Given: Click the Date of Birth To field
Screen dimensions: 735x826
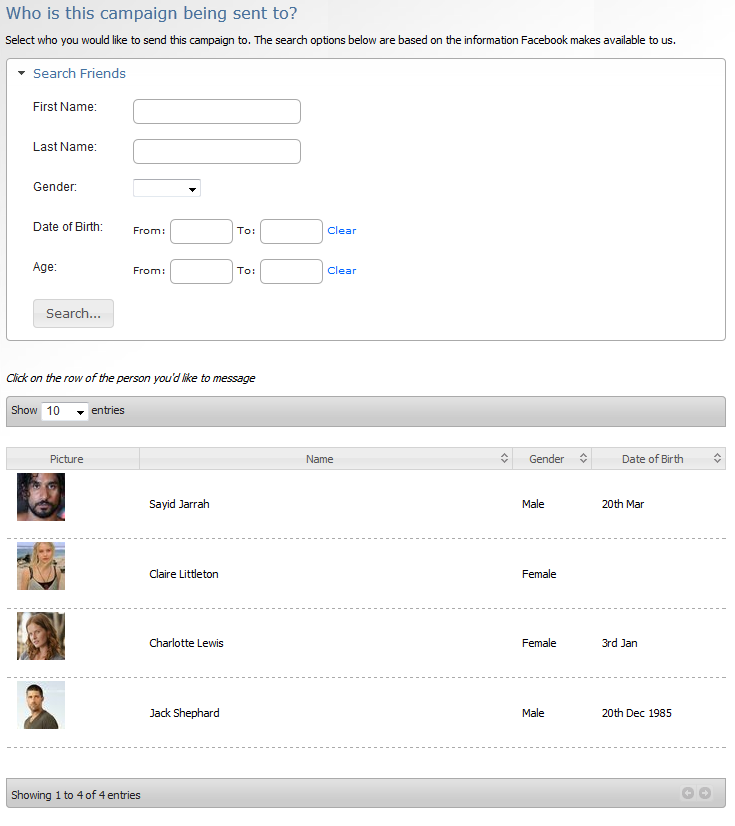Looking at the screenshot, I should [291, 231].
